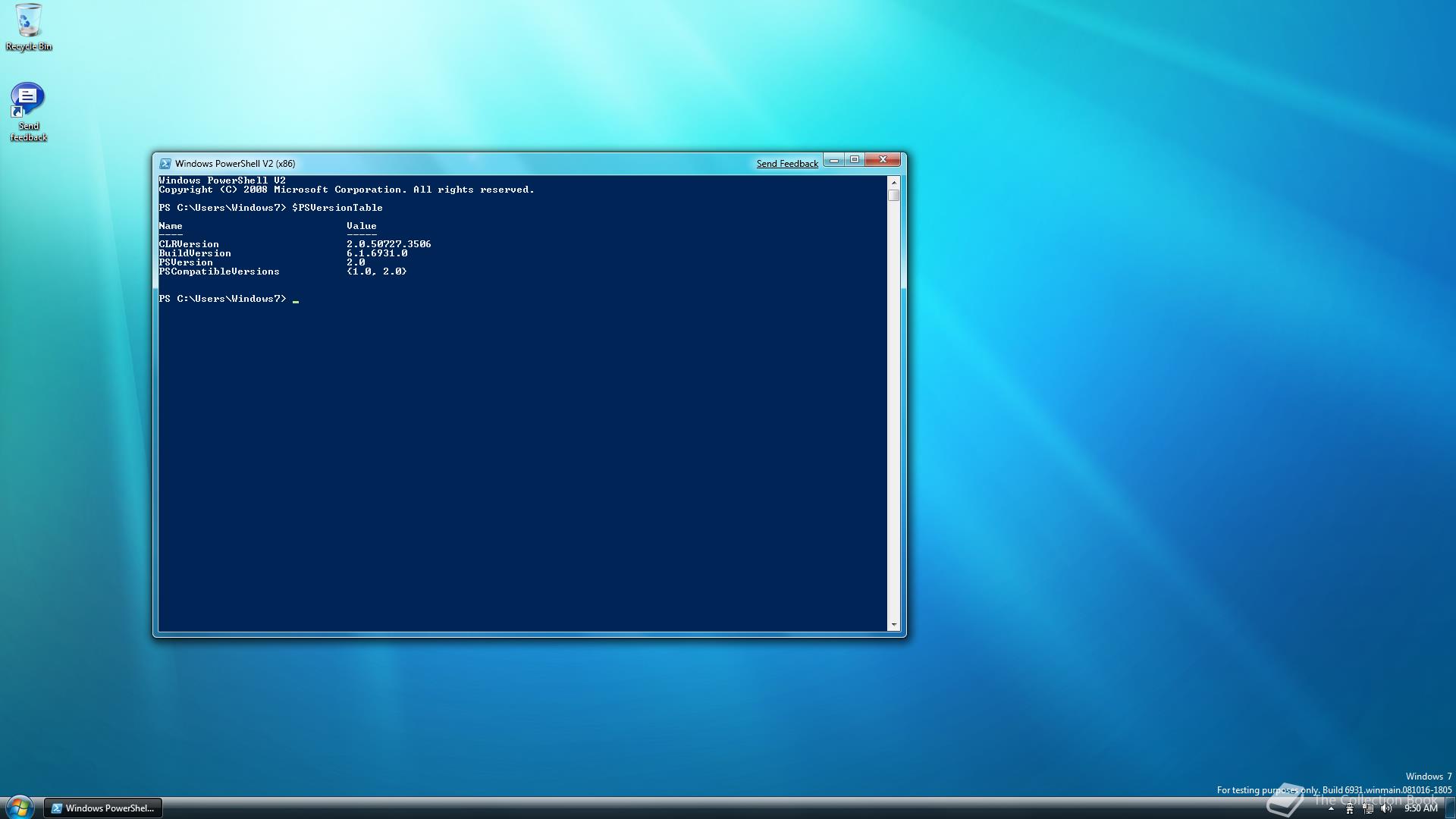This screenshot has width=1456, height=819.
Task: Click the Windows PowerShell taskbar button
Action: click(x=103, y=808)
